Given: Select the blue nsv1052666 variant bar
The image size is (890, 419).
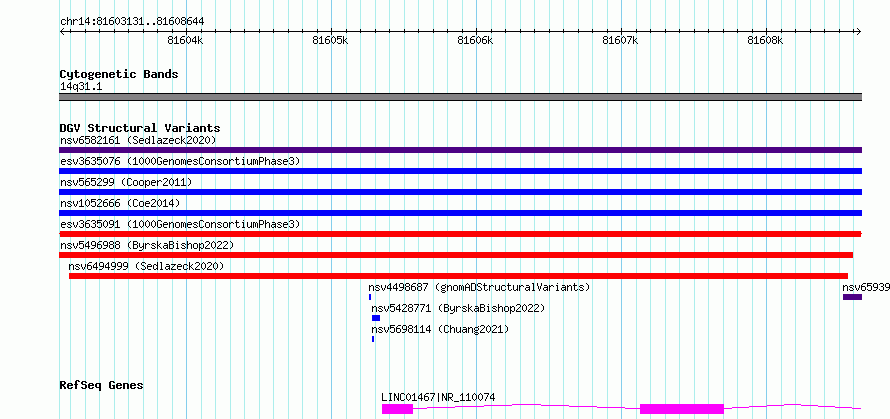Looking at the screenshot, I should (460, 213).
